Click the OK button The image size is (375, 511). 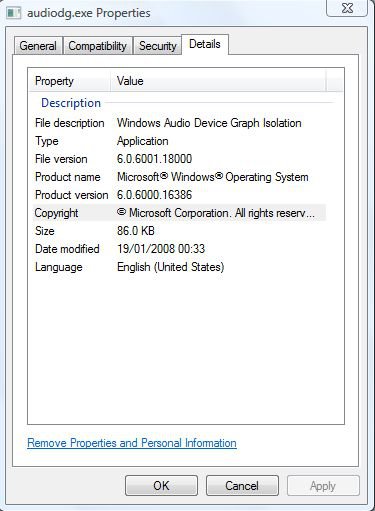pyautogui.click(x=161, y=486)
